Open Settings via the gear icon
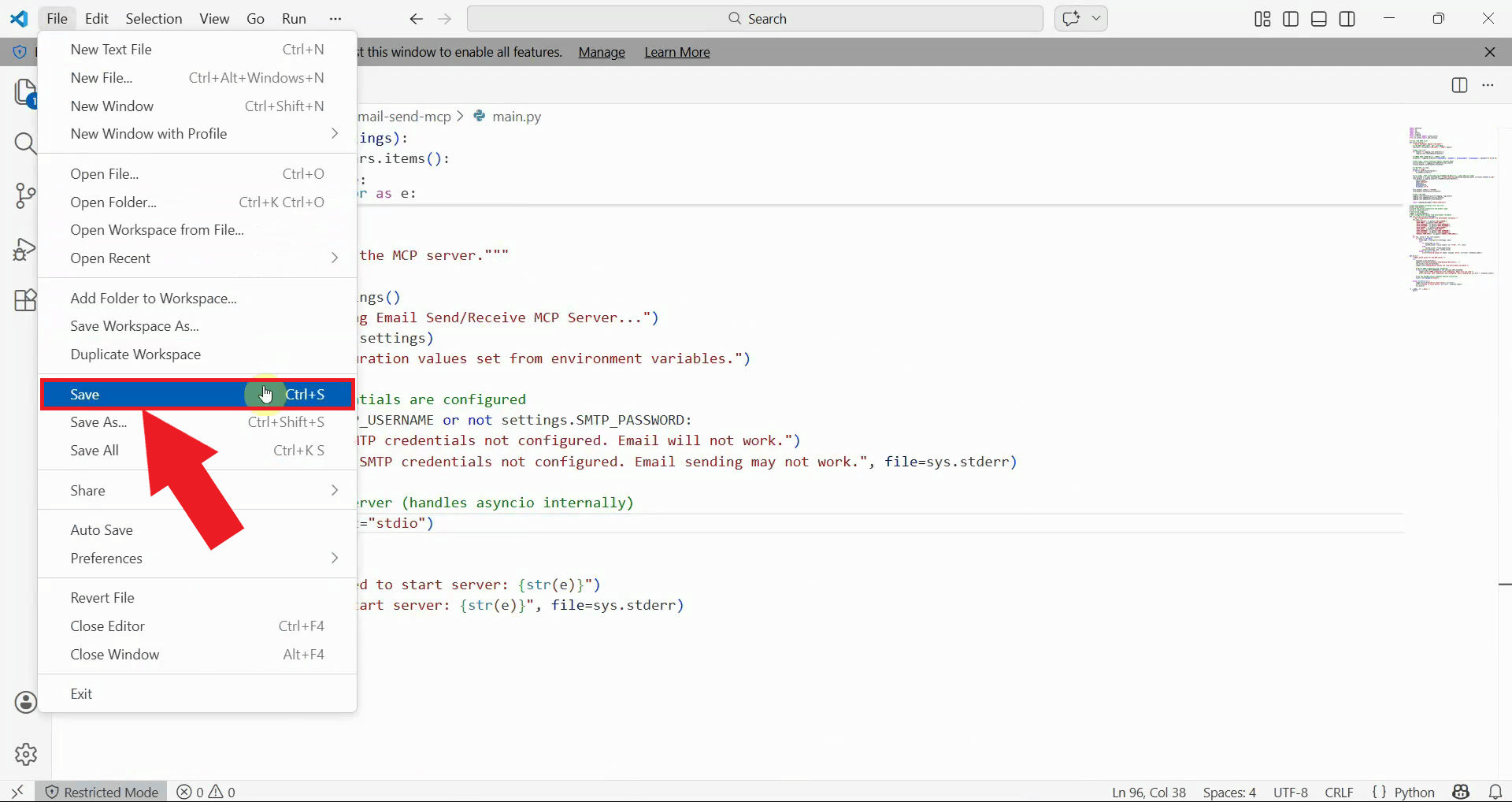The height and width of the screenshot is (802, 1512). click(26, 754)
